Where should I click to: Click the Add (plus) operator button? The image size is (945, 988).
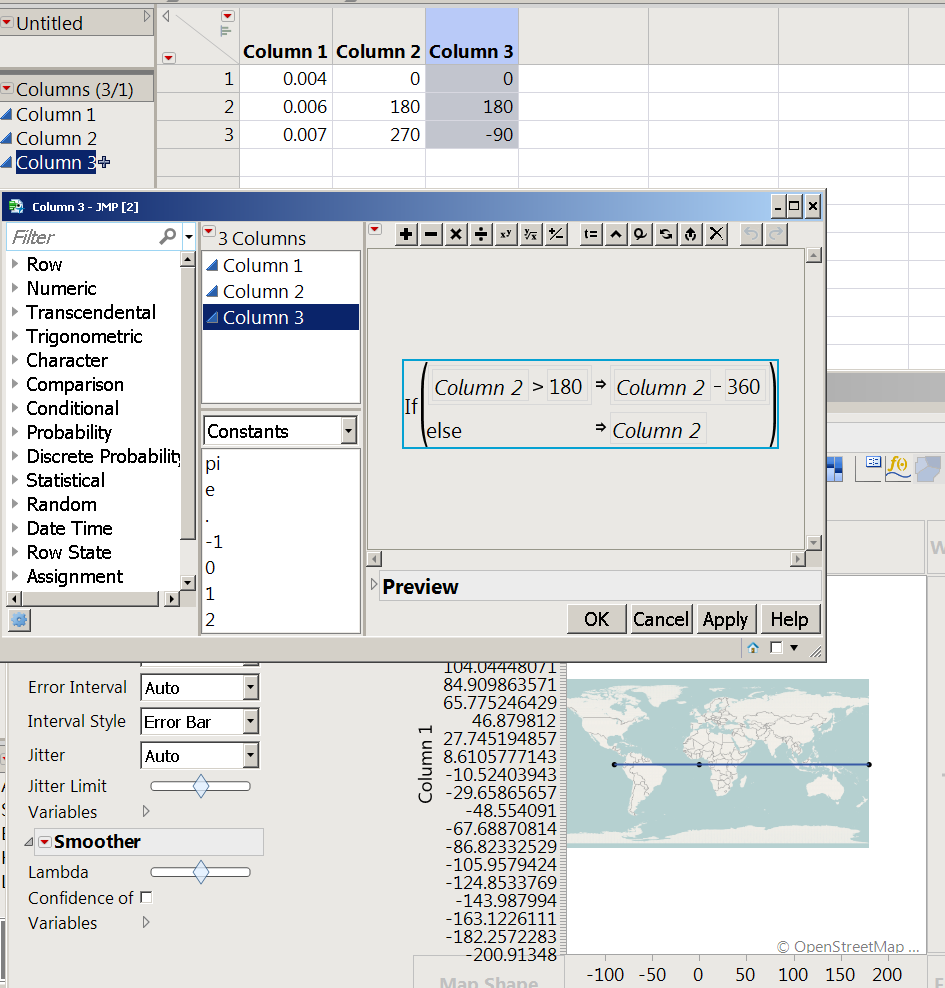click(x=406, y=234)
